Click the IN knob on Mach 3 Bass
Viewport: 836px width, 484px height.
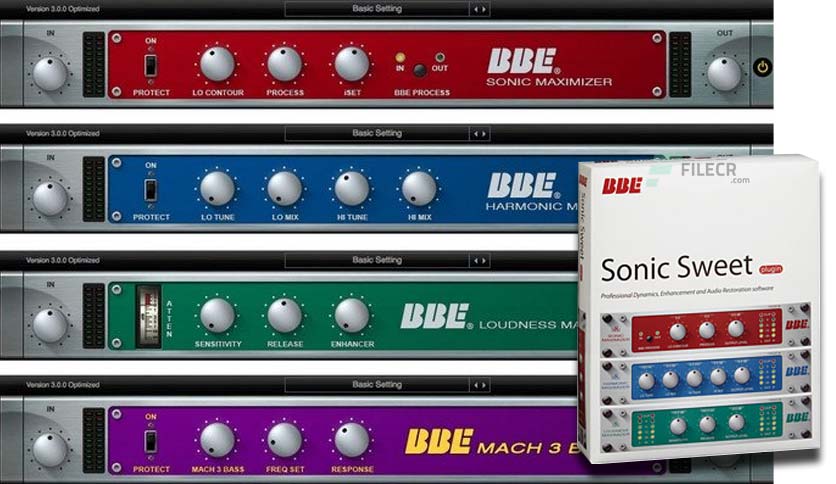click(50, 449)
